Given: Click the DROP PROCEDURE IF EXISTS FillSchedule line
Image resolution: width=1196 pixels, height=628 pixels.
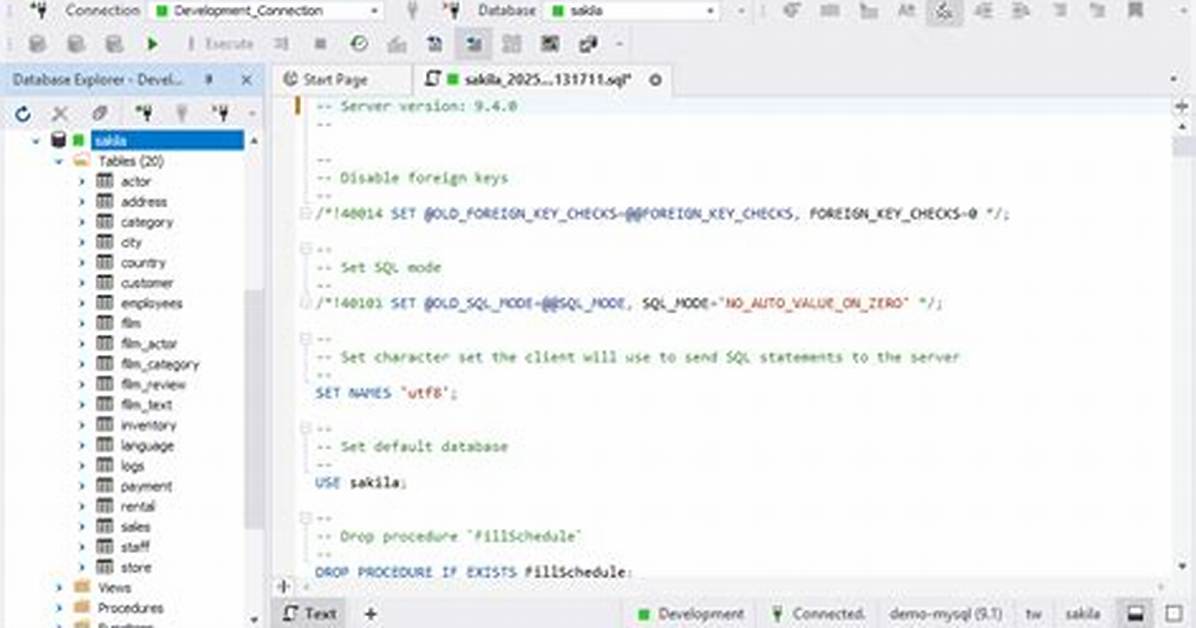Looking at the screenshot, I should click(474, 572).
